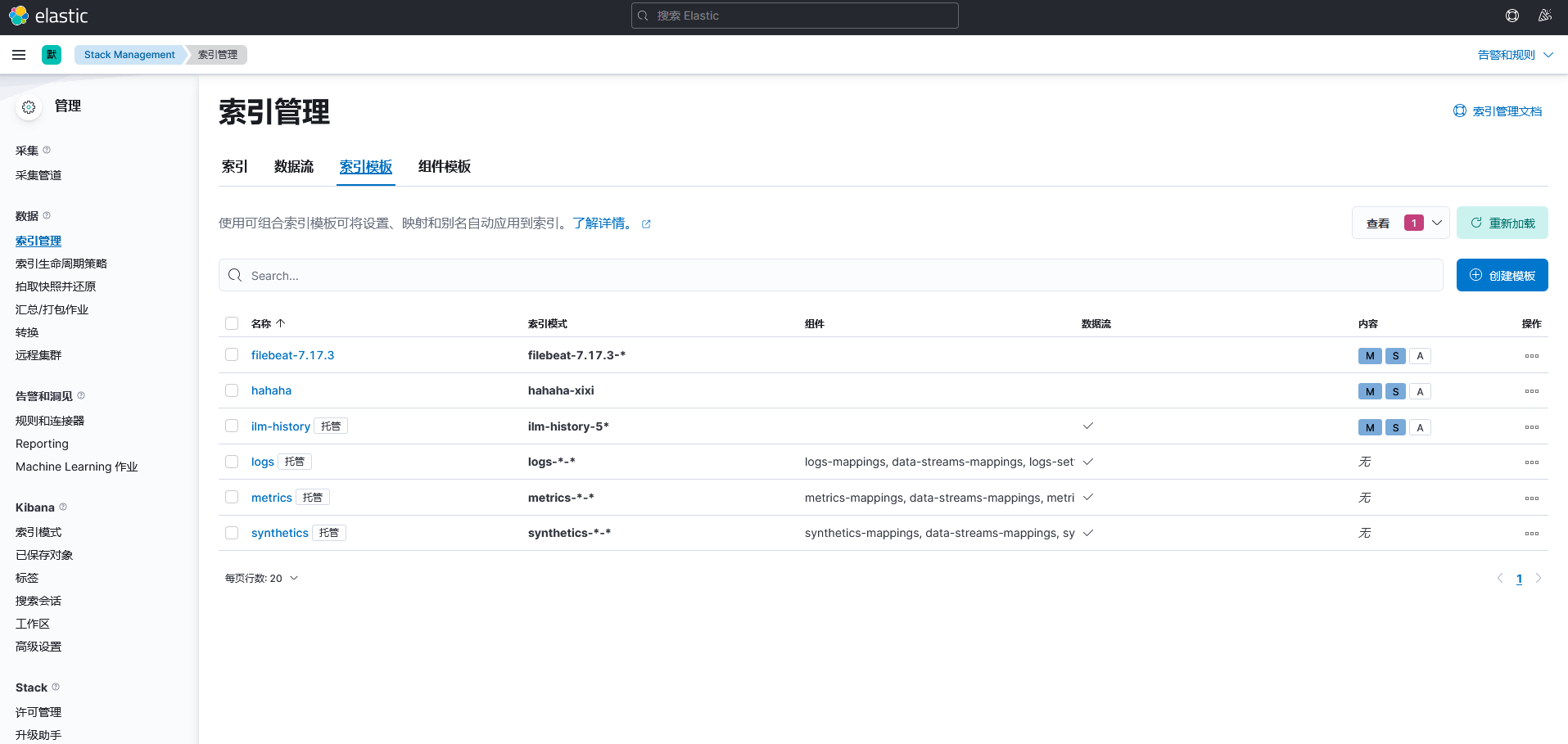
Task: Select the hahaha template checkbox
Action: tap(232, 390)
